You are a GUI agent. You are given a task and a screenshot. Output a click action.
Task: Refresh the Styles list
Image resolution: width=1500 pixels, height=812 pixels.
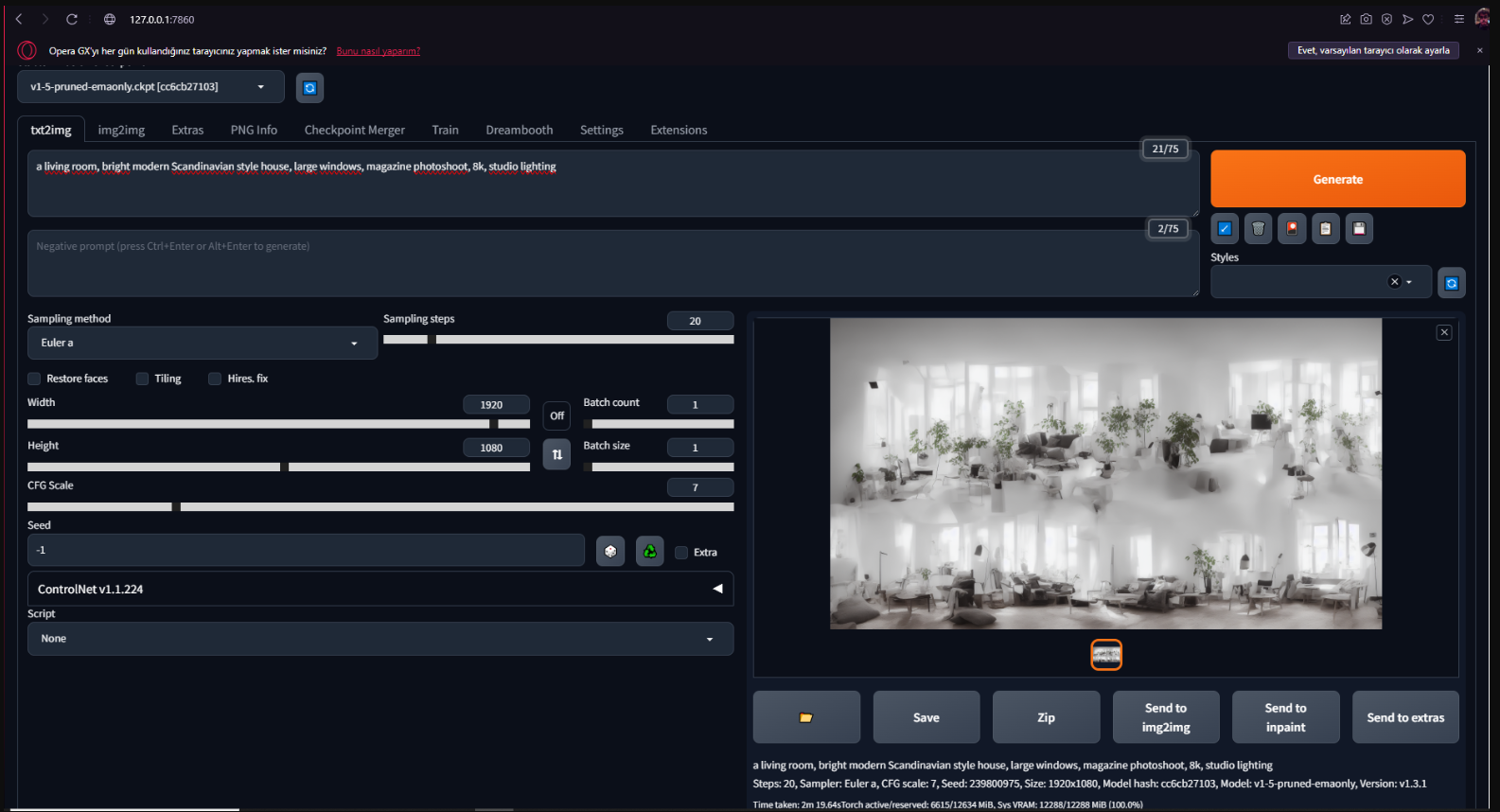click(x=1452, y=283)
